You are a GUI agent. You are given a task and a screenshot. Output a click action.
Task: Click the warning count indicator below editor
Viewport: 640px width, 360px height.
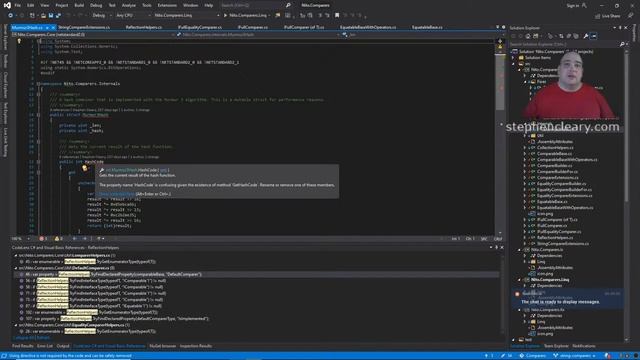tap(58, 238)
